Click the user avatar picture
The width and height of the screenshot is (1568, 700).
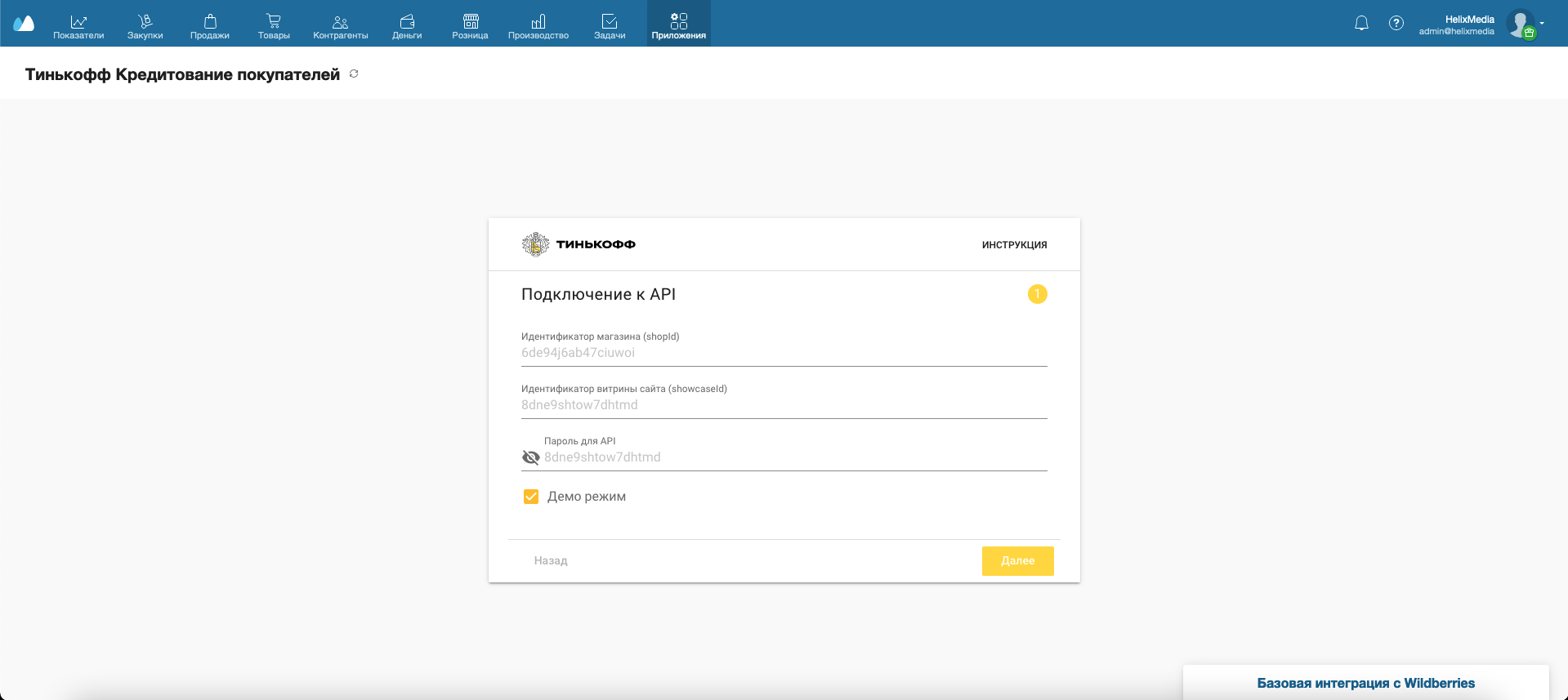(1521, 23)
